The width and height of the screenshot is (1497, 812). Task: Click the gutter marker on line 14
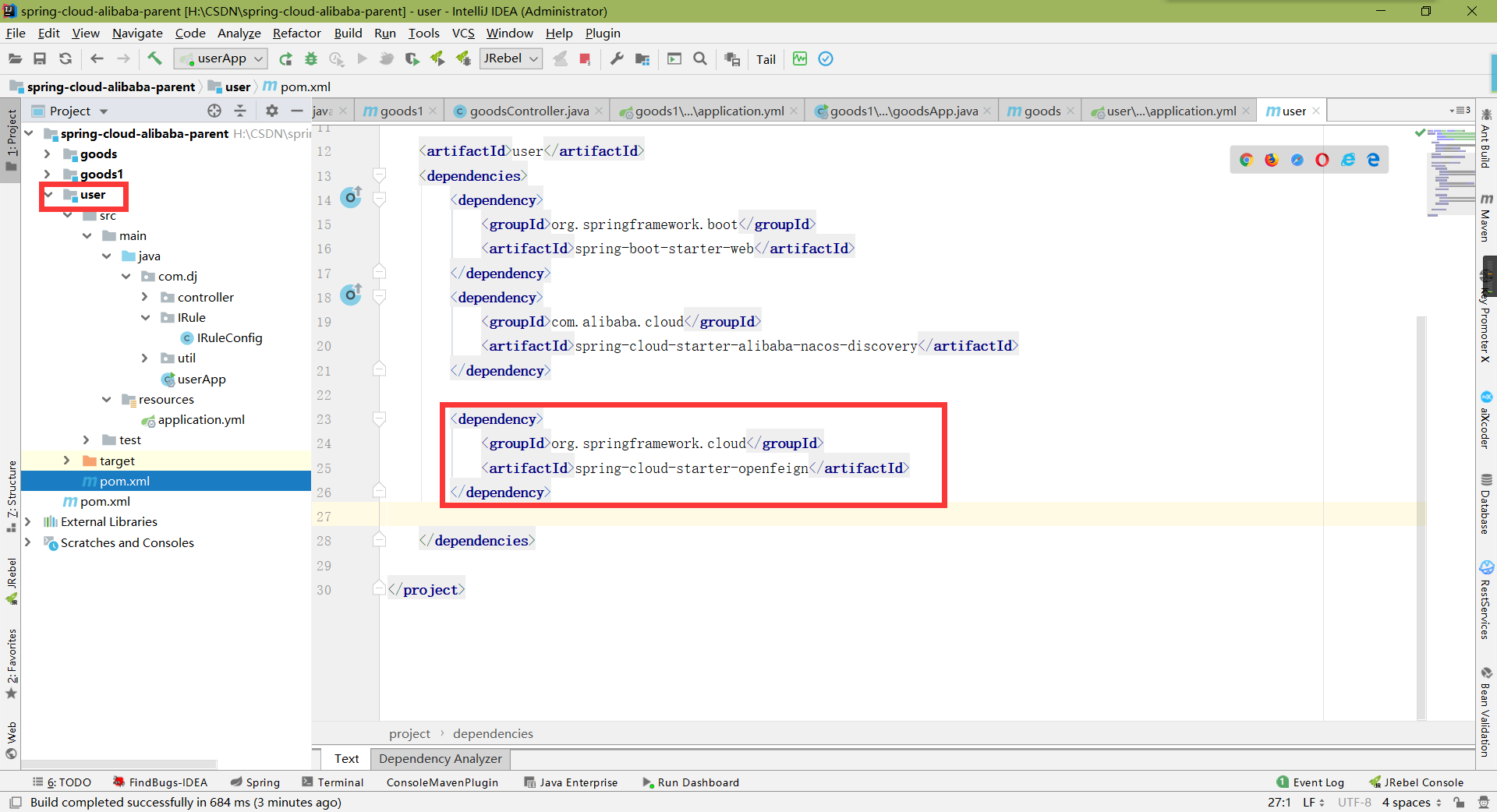point(352,197)
